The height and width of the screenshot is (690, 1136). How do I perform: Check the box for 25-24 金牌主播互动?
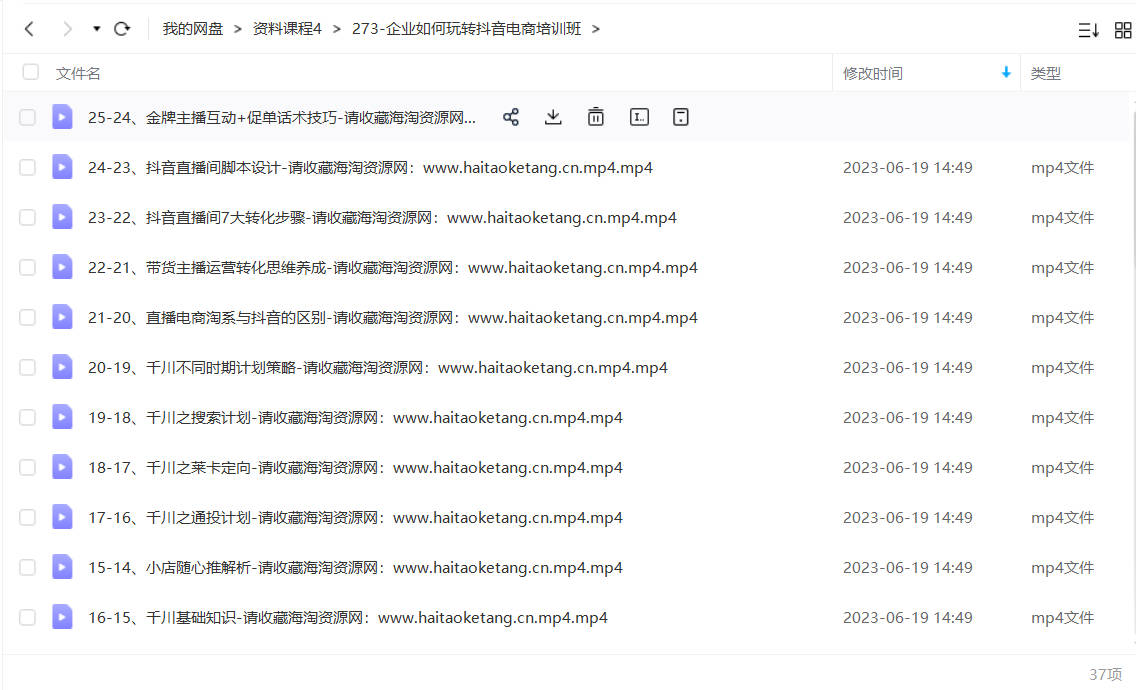[28, 117]
